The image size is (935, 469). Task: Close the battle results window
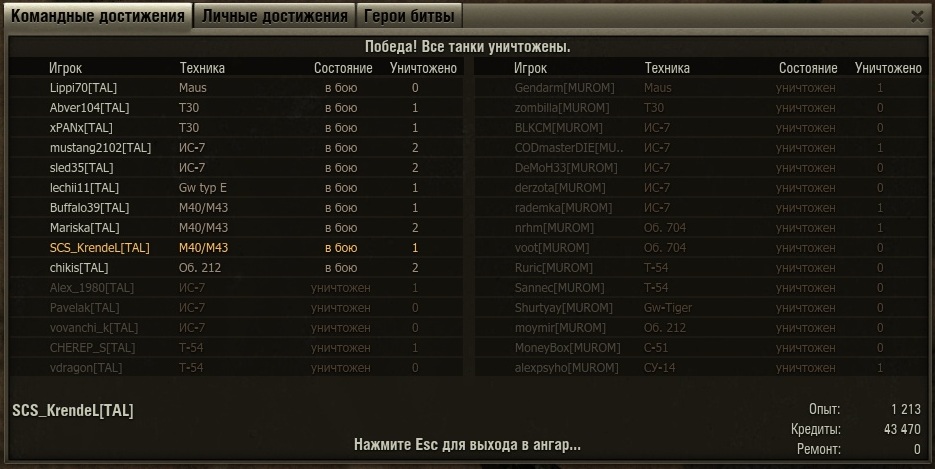(x=918, y=17)
